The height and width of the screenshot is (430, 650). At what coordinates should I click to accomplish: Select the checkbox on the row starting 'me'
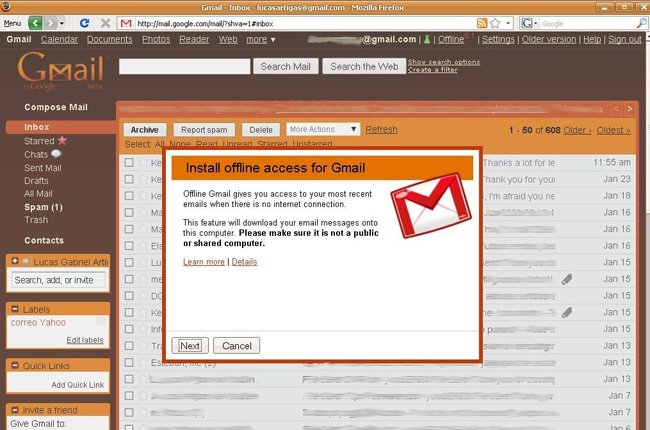point(129,279)
